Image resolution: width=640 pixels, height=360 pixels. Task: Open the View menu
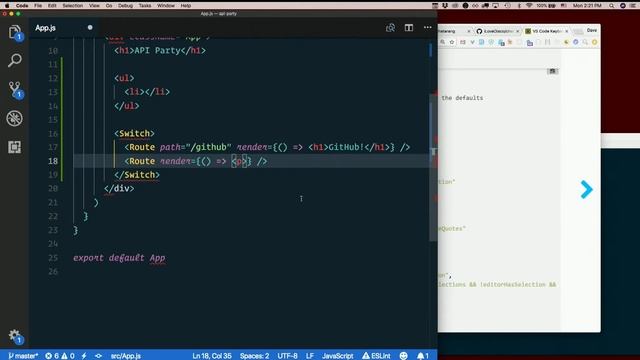click(94, 6)
